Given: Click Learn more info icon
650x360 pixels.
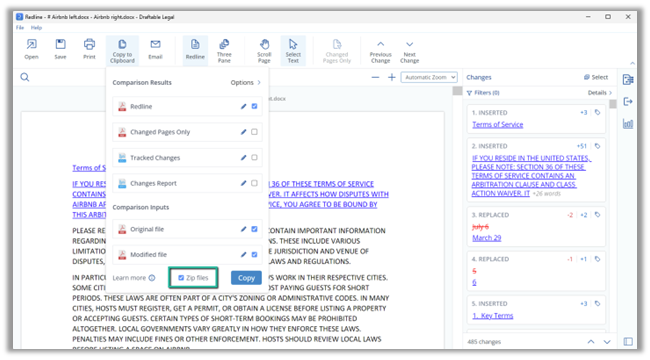Looking at the screenshot, I should 152,278.
